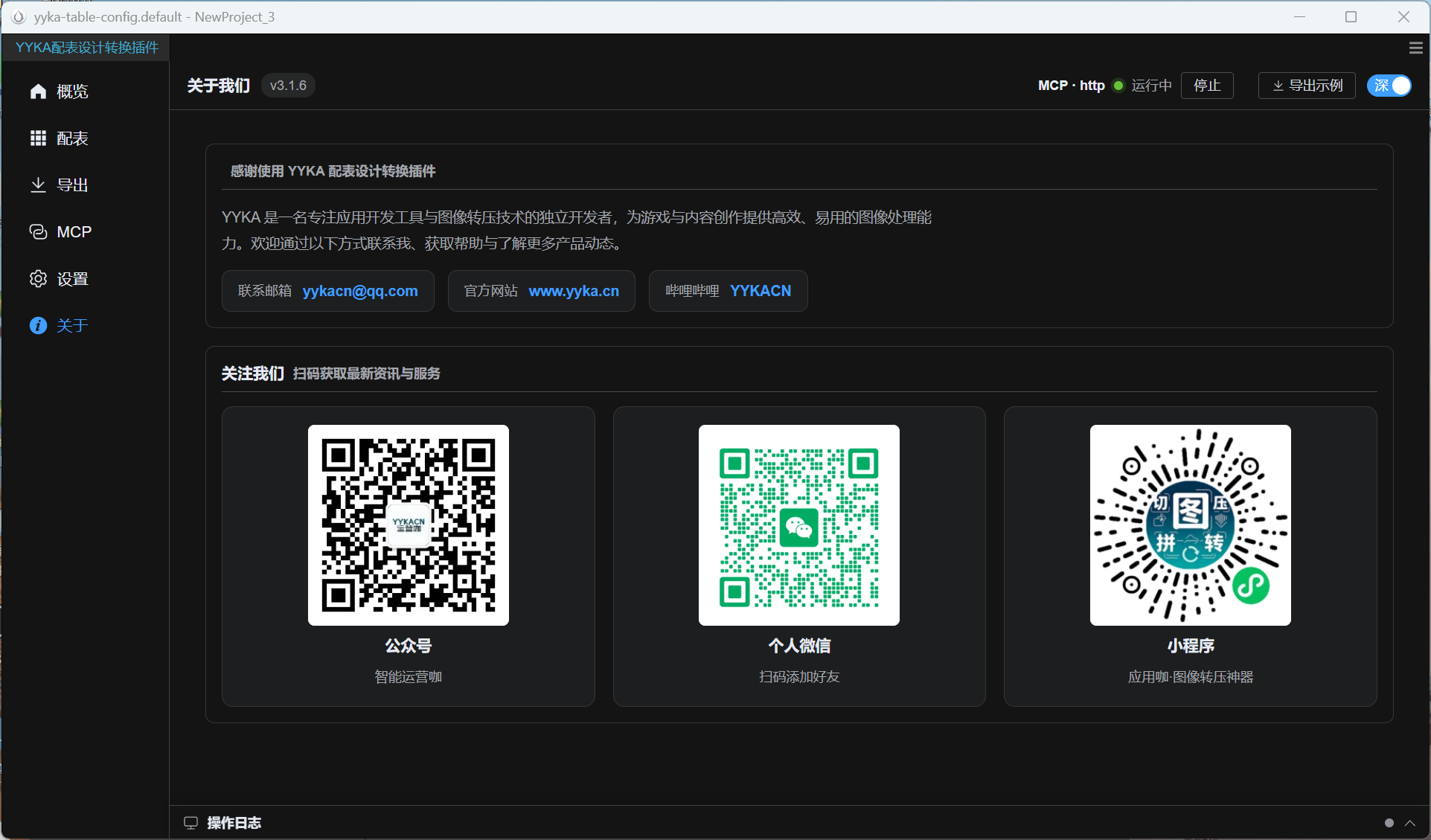Click the 小程序 mini program code
Image resolution: width=1431 pixels, height=840 pixels.
[x=1191, y=525]
